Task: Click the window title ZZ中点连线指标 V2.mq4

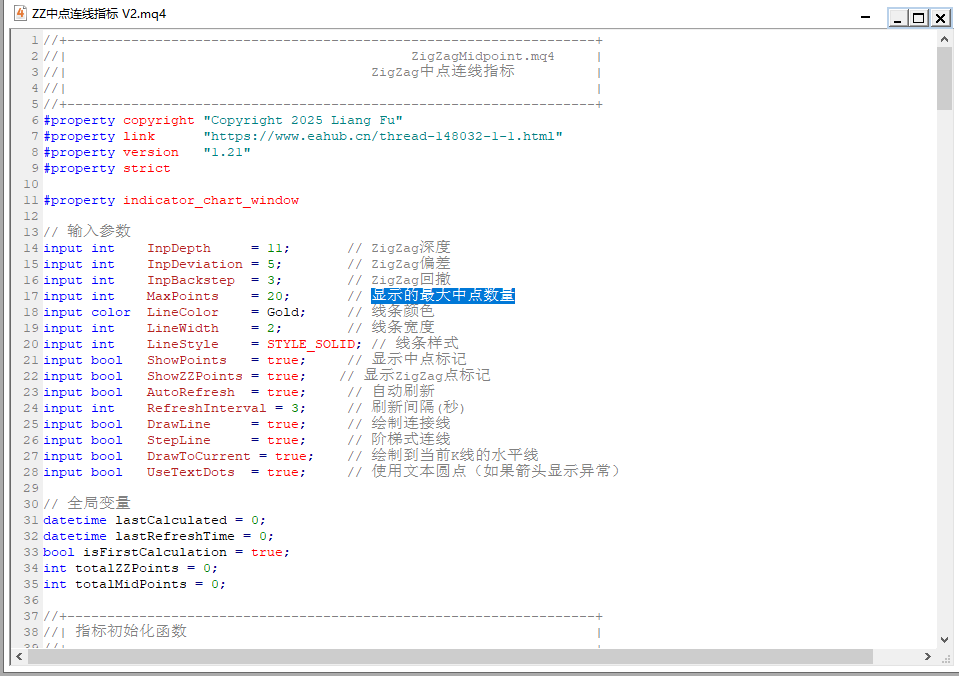Action: (98, 13)
